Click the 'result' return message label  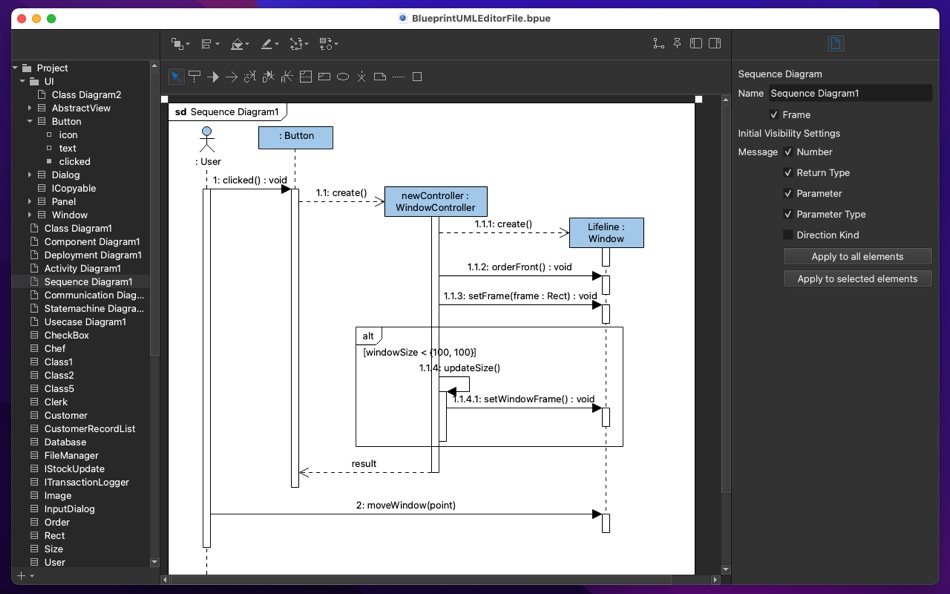click(x=364, y=464)
